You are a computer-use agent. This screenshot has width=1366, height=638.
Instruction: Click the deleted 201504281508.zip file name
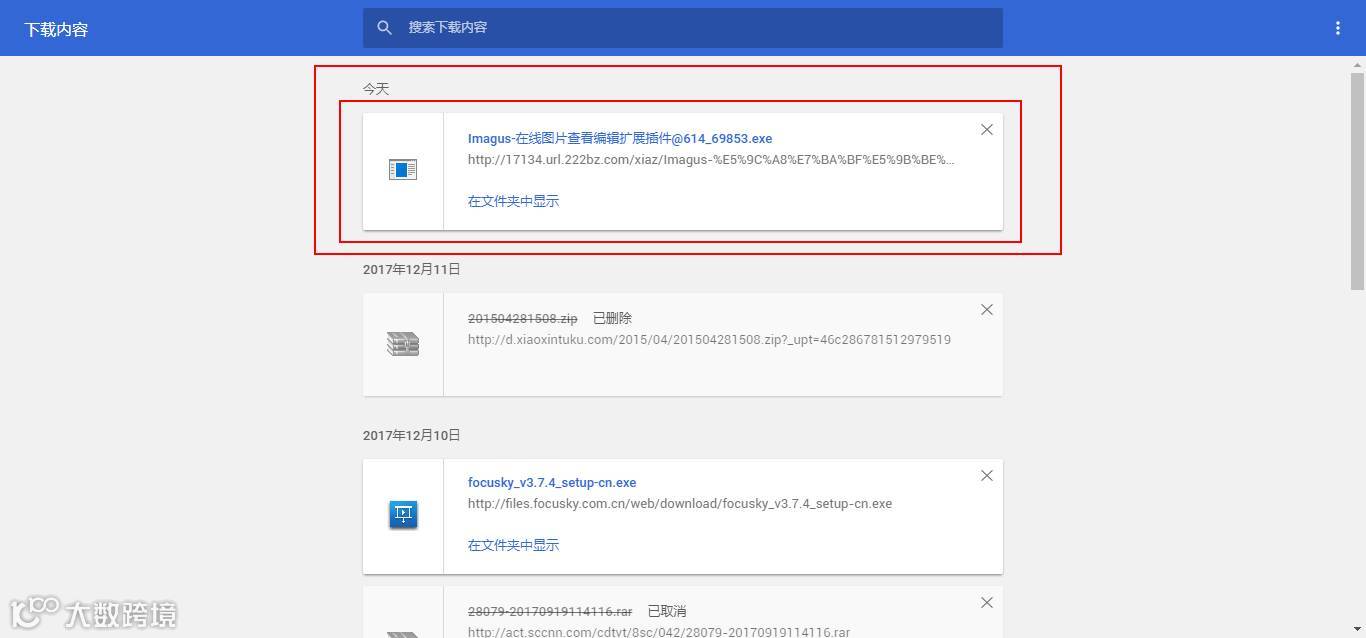pos(522,319)
